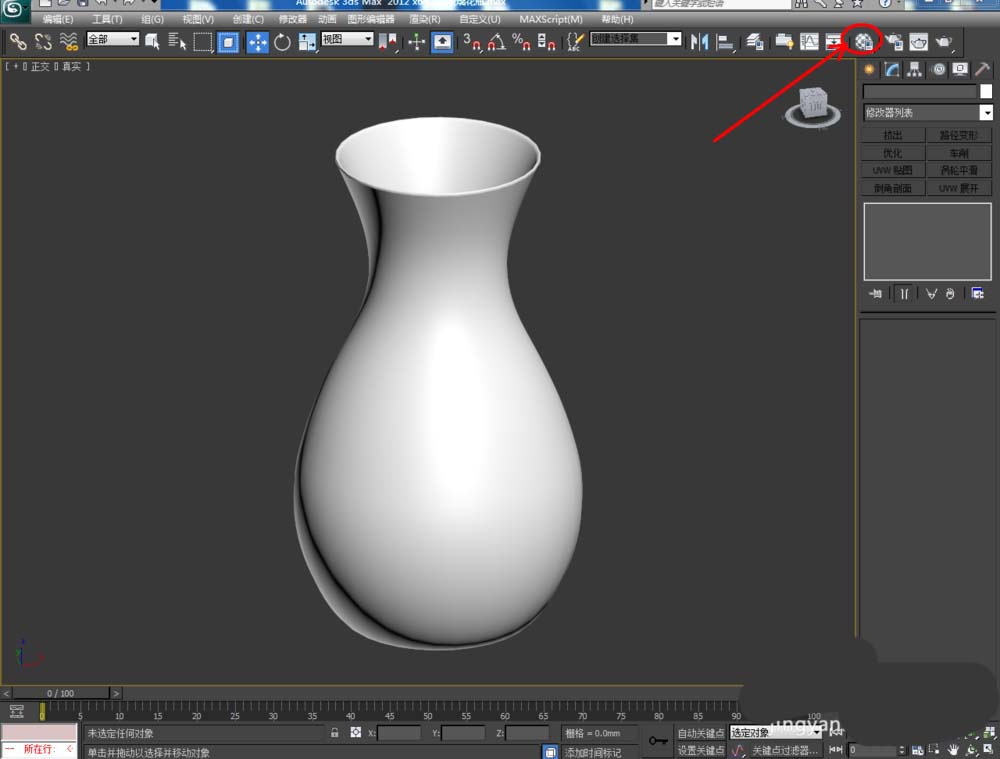Click the 车削 lathe modifier button

coord(959,153)
